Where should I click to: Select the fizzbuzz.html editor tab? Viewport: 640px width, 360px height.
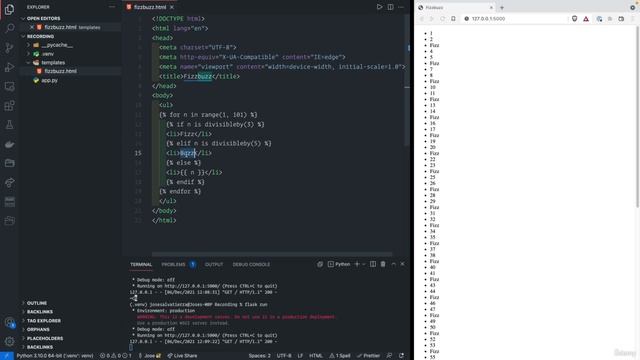[x=150, y=7]
